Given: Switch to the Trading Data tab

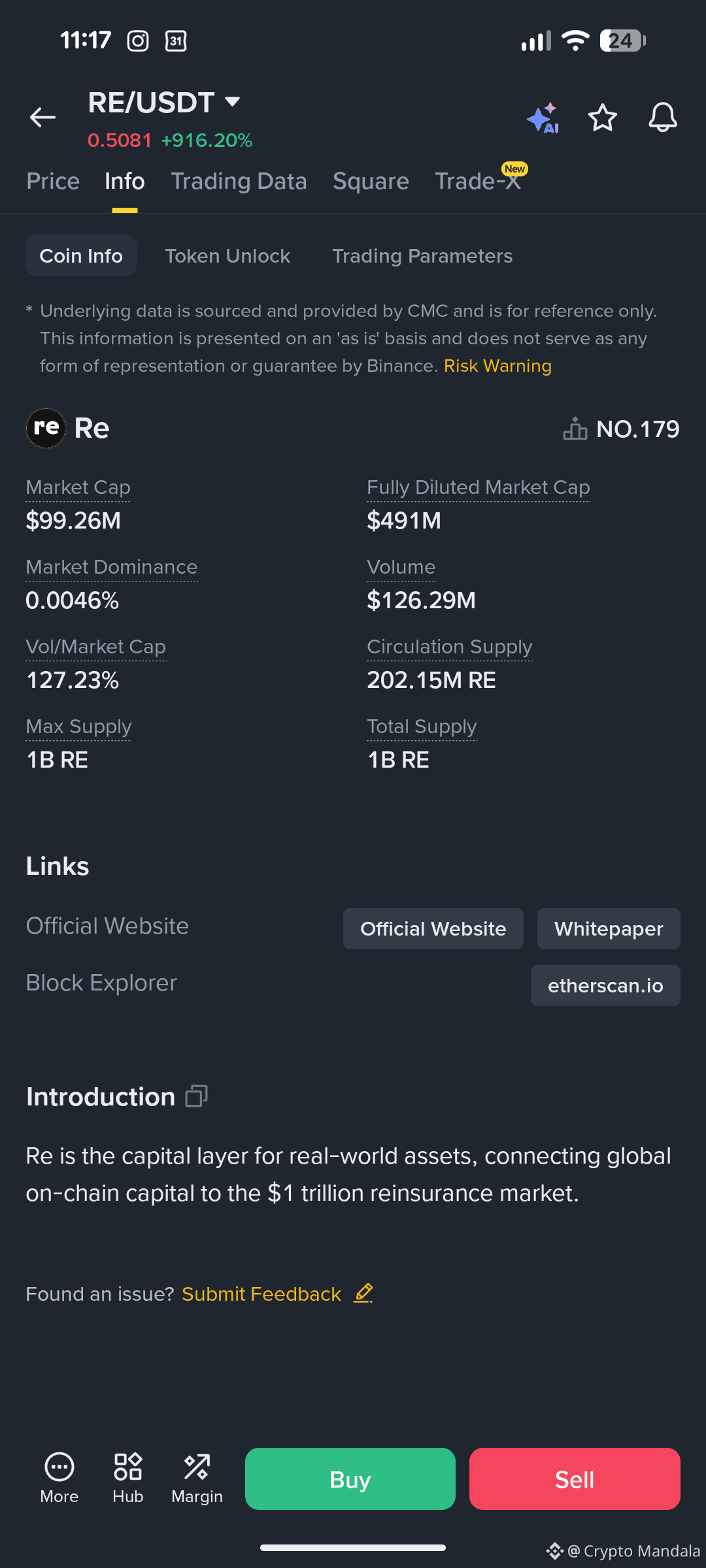Looking at the screenshot, I should [x=239, y=181].
